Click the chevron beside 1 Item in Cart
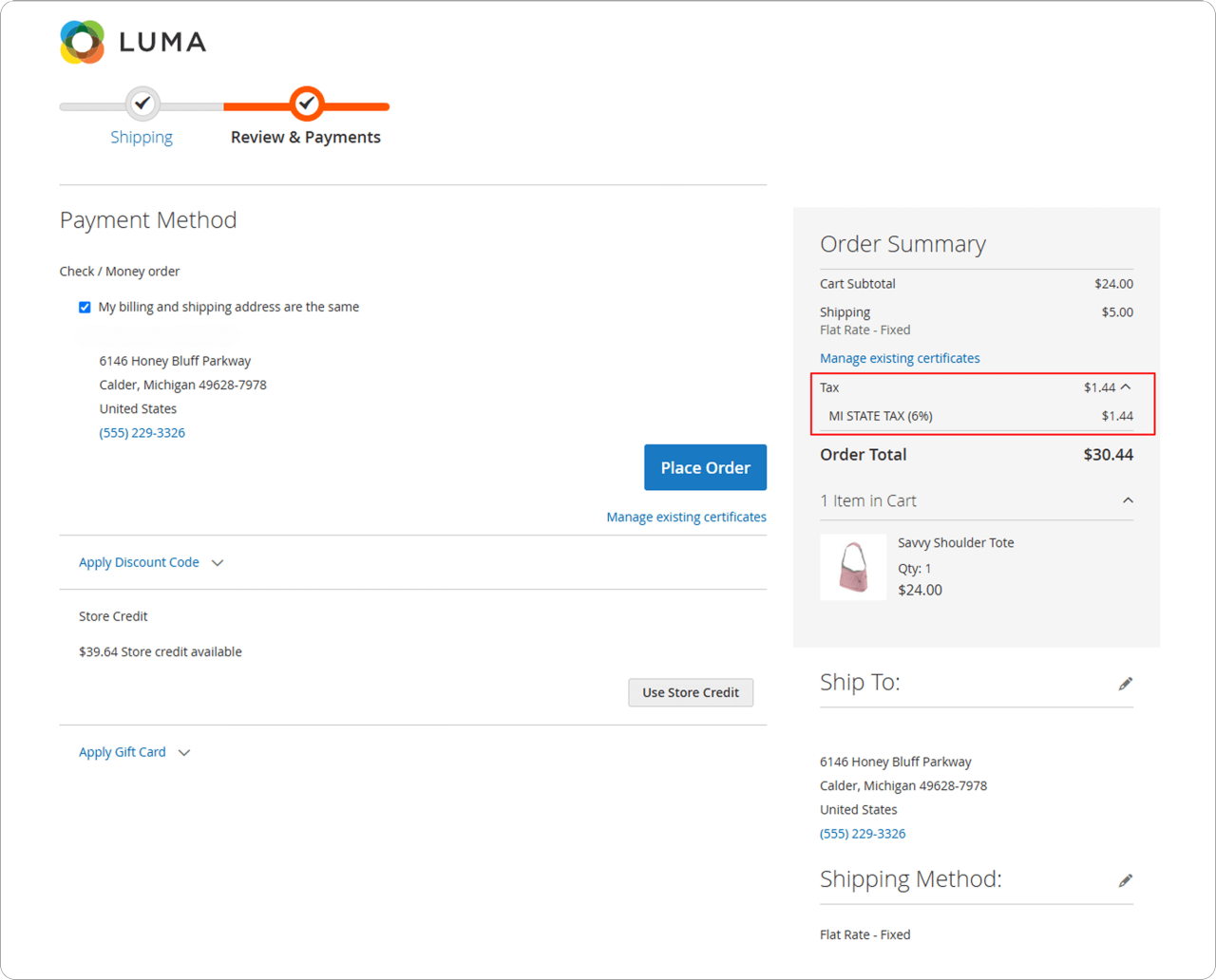The width and height of the screenshot is (1216, 980). tap(1128, 499)
